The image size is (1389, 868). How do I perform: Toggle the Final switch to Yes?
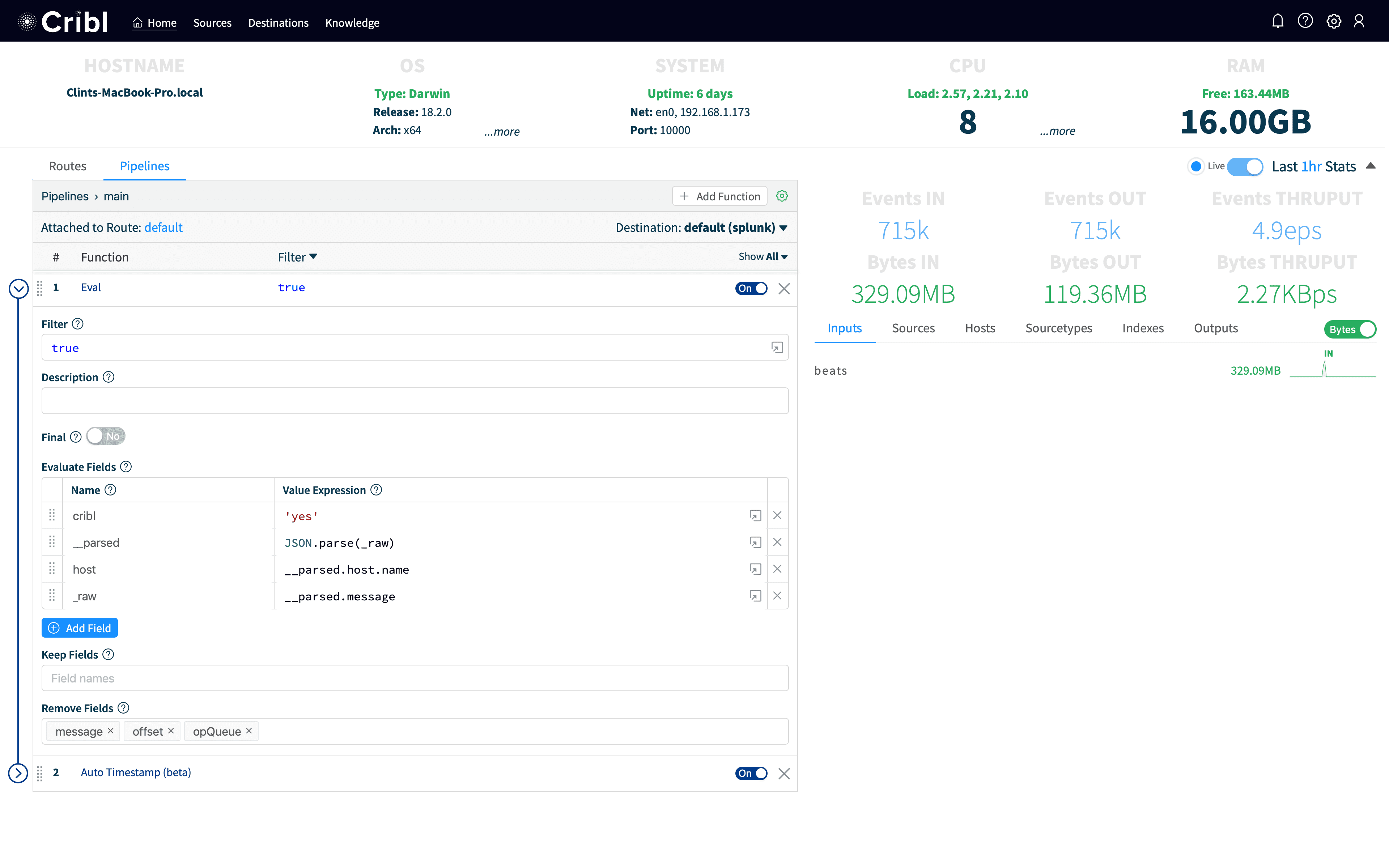pyautogui.click(x=106, y=436)
